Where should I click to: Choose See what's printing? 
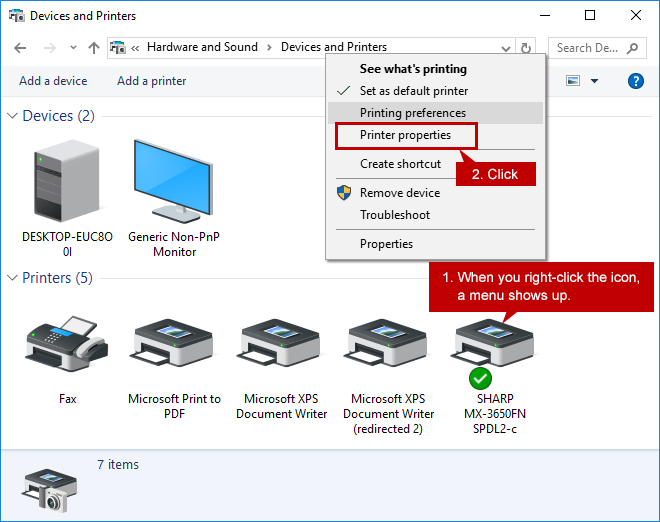pyautogui.click(x=413, y=69)
